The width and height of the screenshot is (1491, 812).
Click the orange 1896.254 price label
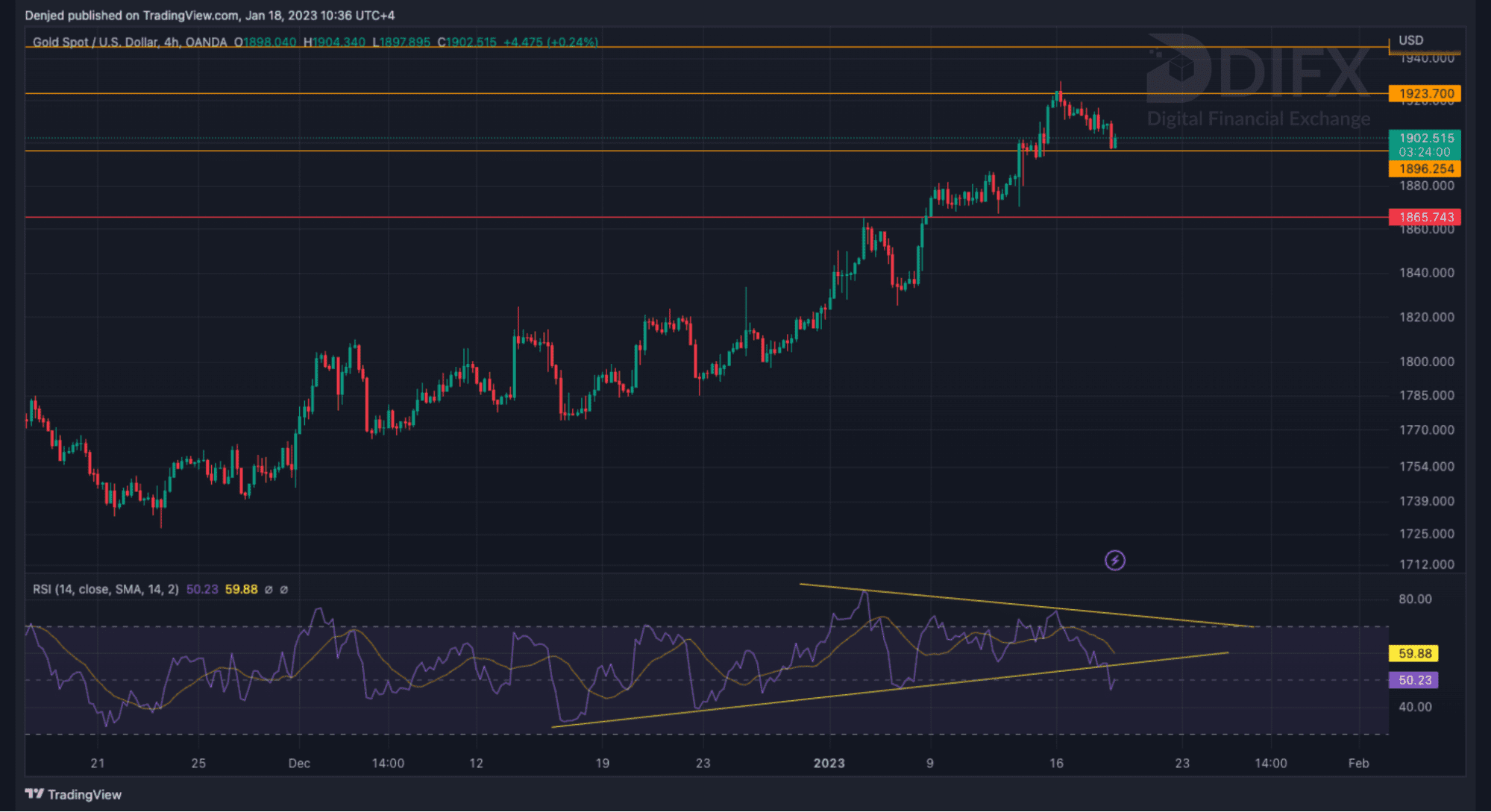coord(1425,169)
